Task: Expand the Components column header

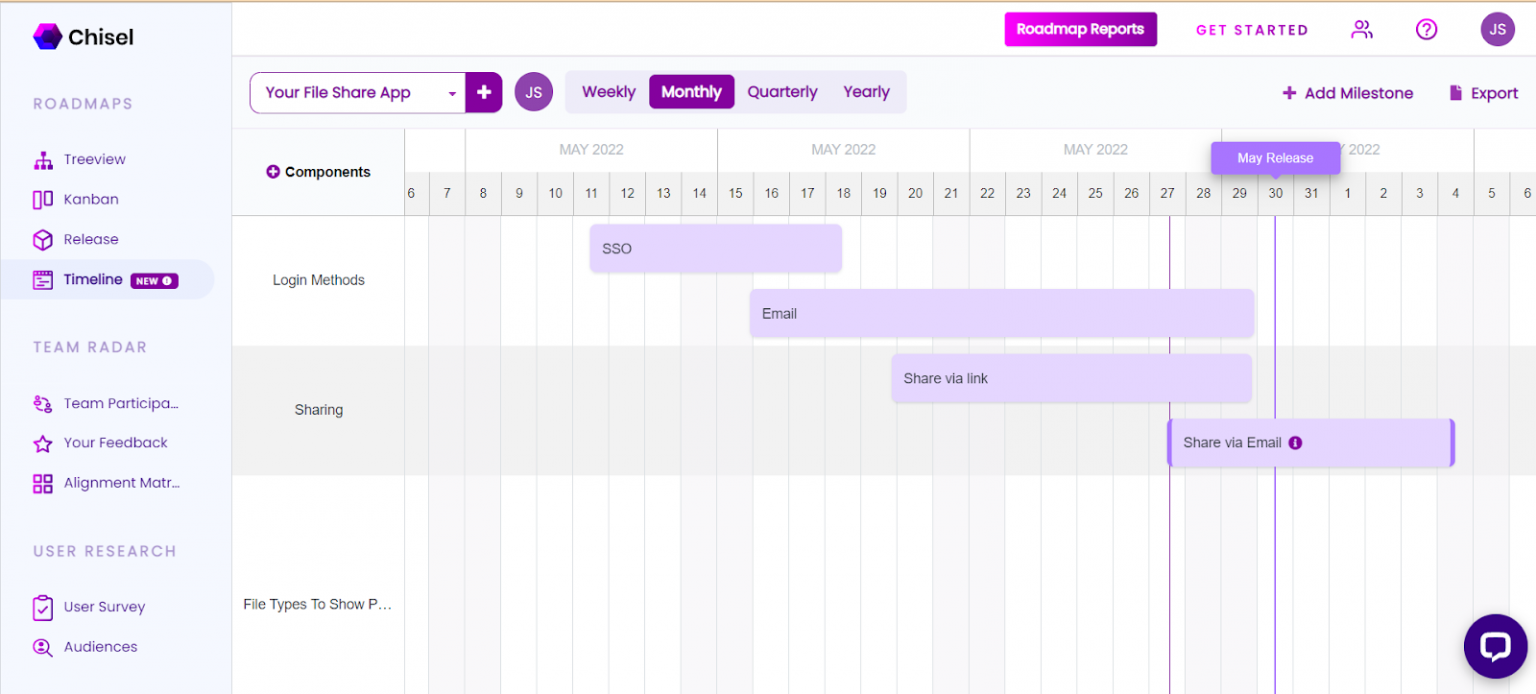Action: tap(273, 172)
